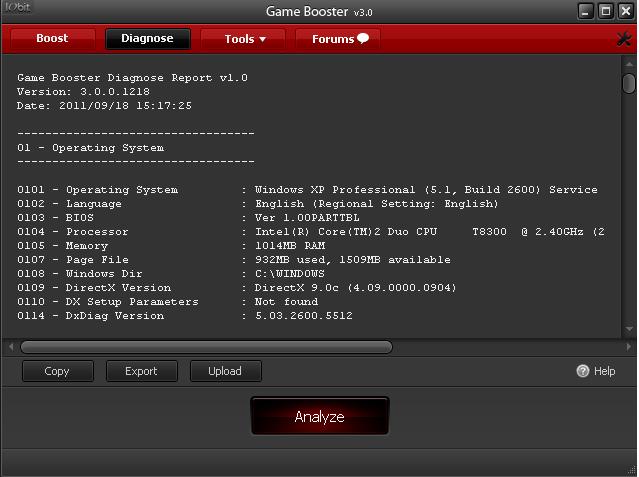Click the 'Date: 2011/09/18 15:17:25' line

(104, 106)
